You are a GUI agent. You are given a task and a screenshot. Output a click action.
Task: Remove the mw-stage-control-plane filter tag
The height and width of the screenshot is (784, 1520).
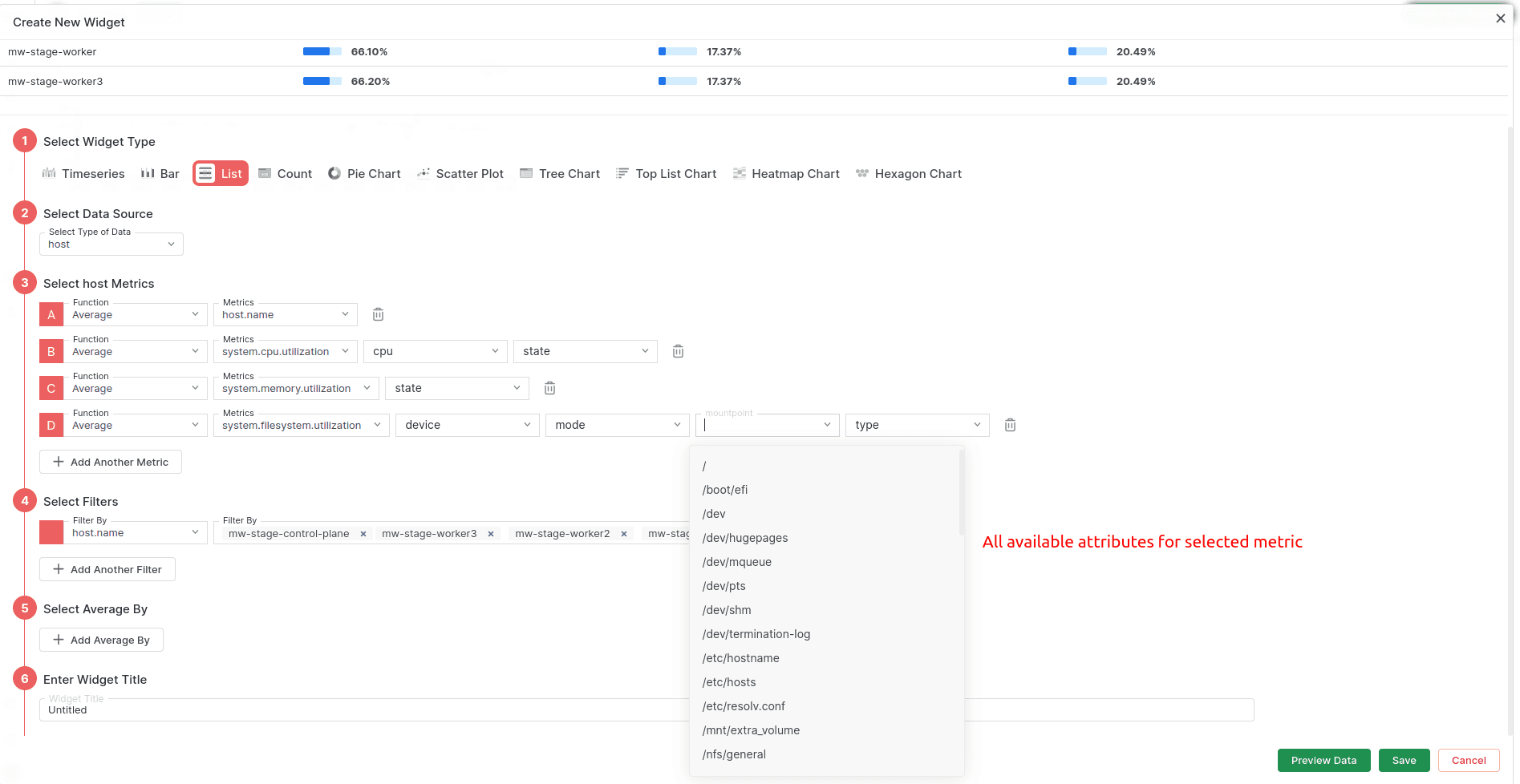click(363, 534)
